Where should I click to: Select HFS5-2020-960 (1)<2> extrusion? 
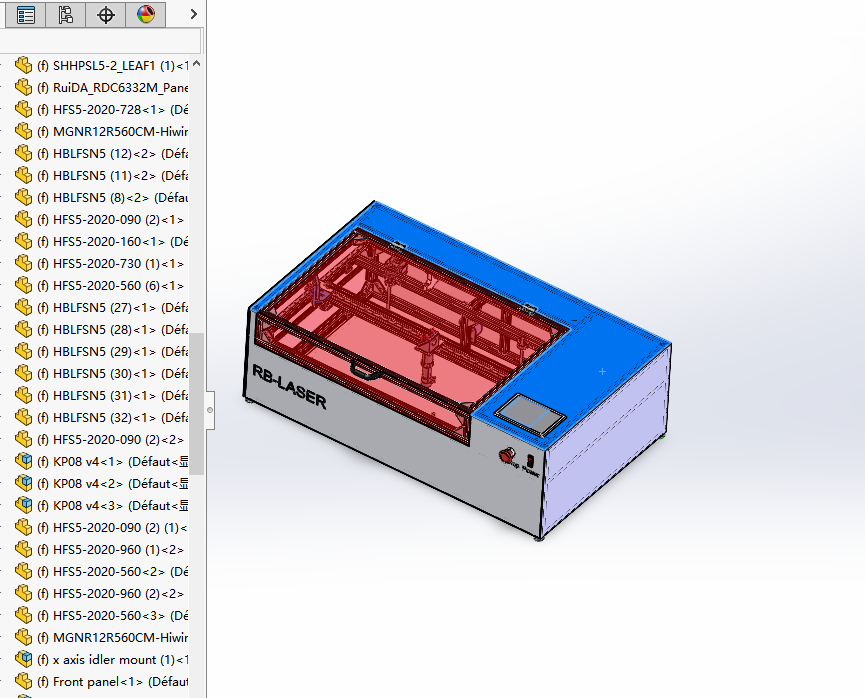110,550
